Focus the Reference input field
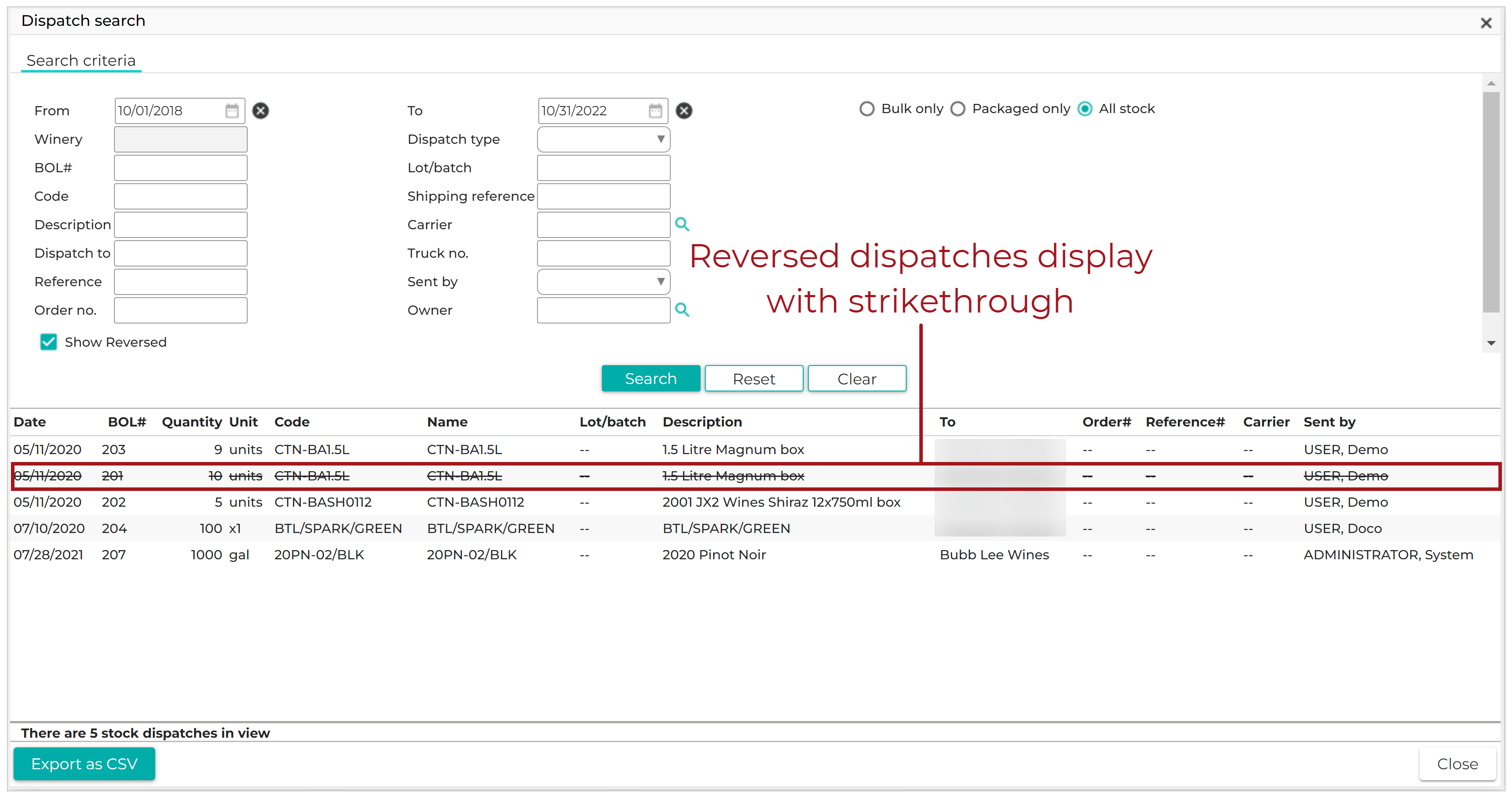The image size is (1512, 796). [181, 282]
